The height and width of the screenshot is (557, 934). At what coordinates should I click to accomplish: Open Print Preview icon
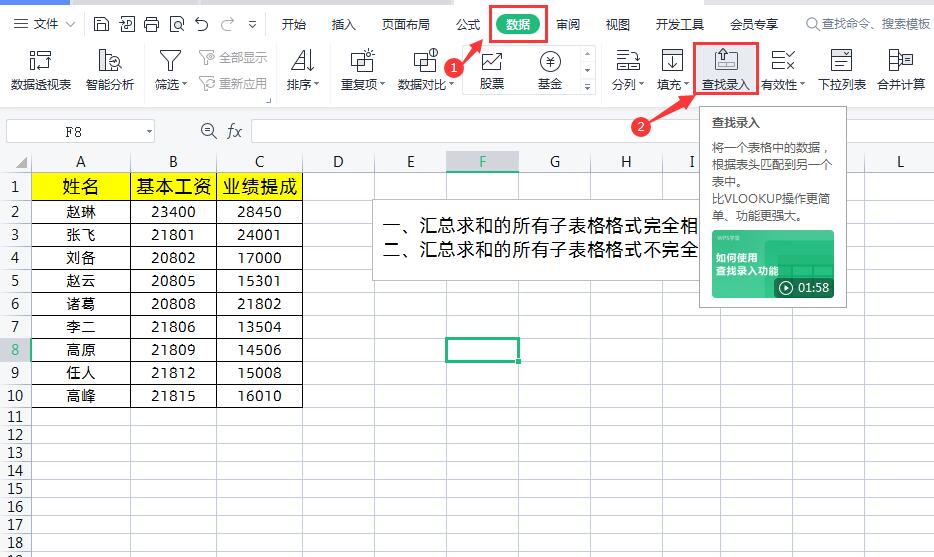[x=177, y=24]
